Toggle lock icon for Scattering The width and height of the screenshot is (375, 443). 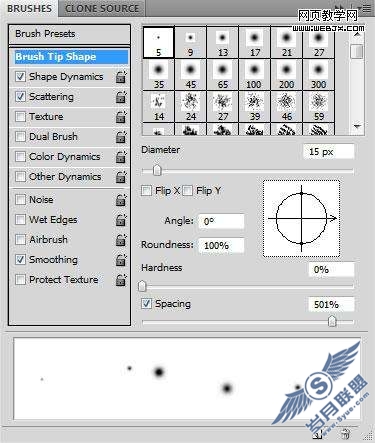(x=121, y=97)
